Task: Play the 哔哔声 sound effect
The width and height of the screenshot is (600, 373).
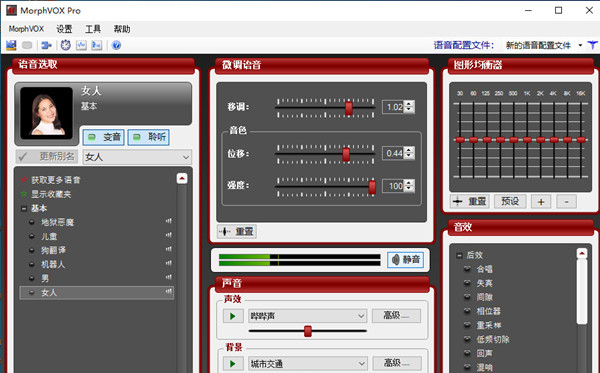Action: pyautogui.click(x=233, y=316)
